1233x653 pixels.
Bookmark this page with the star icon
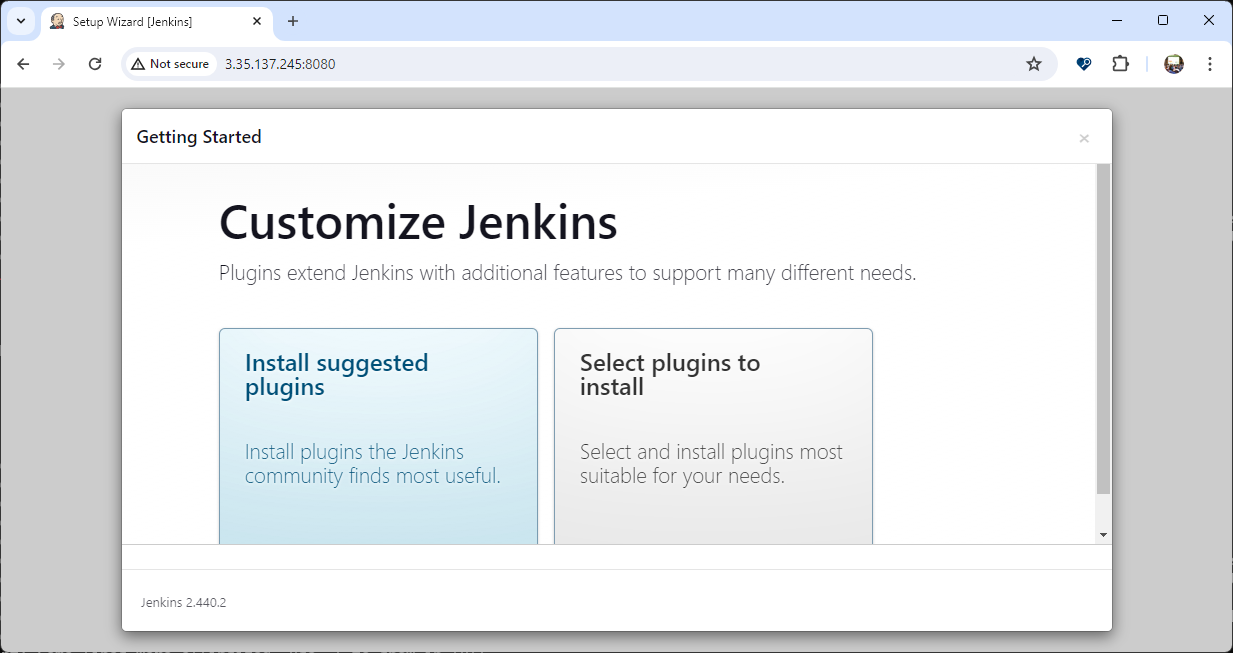(1034, 64)
